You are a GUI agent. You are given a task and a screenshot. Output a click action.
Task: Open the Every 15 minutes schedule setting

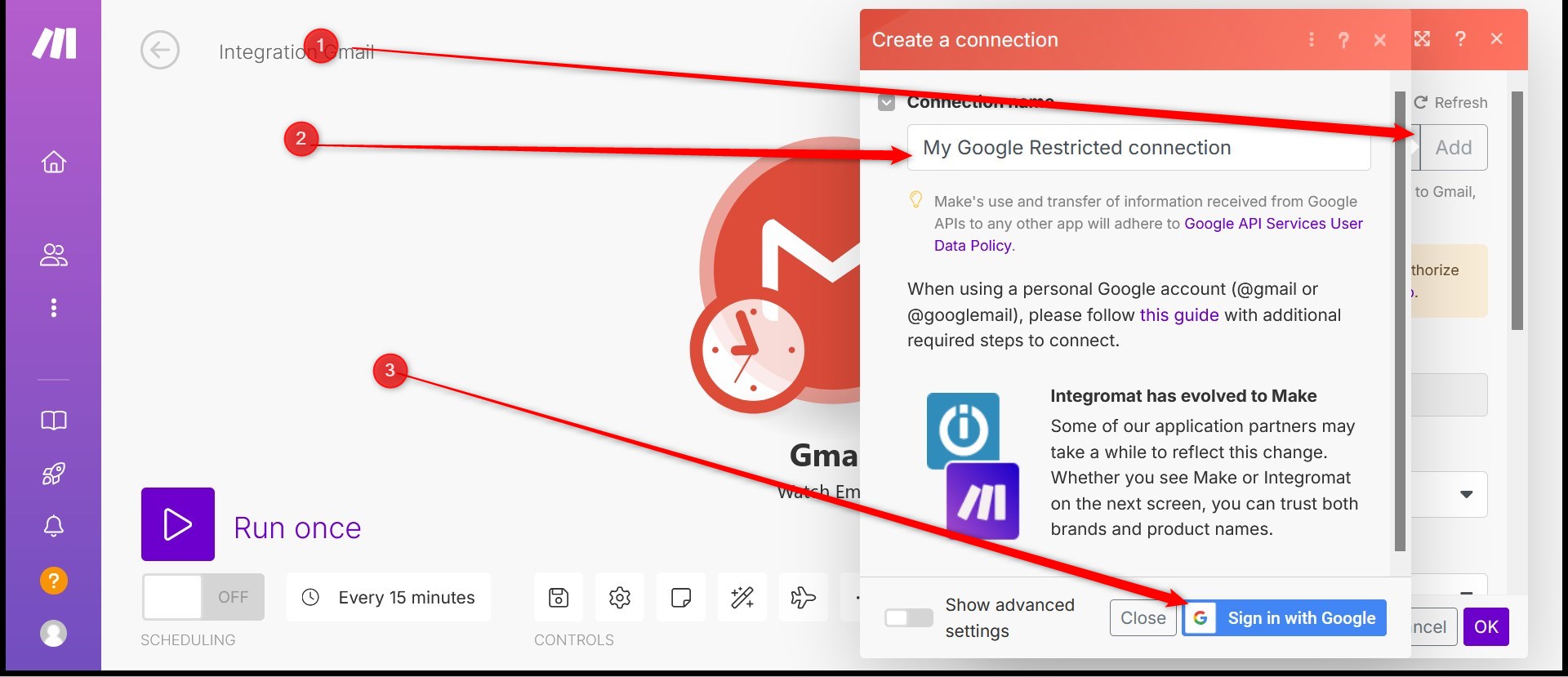389,597
